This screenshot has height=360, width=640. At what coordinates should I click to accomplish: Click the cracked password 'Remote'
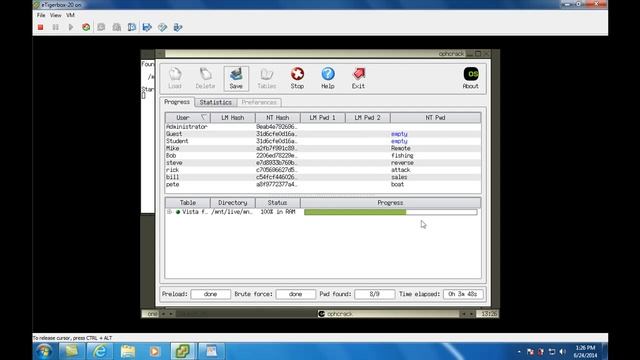click(x=400, y=149)
